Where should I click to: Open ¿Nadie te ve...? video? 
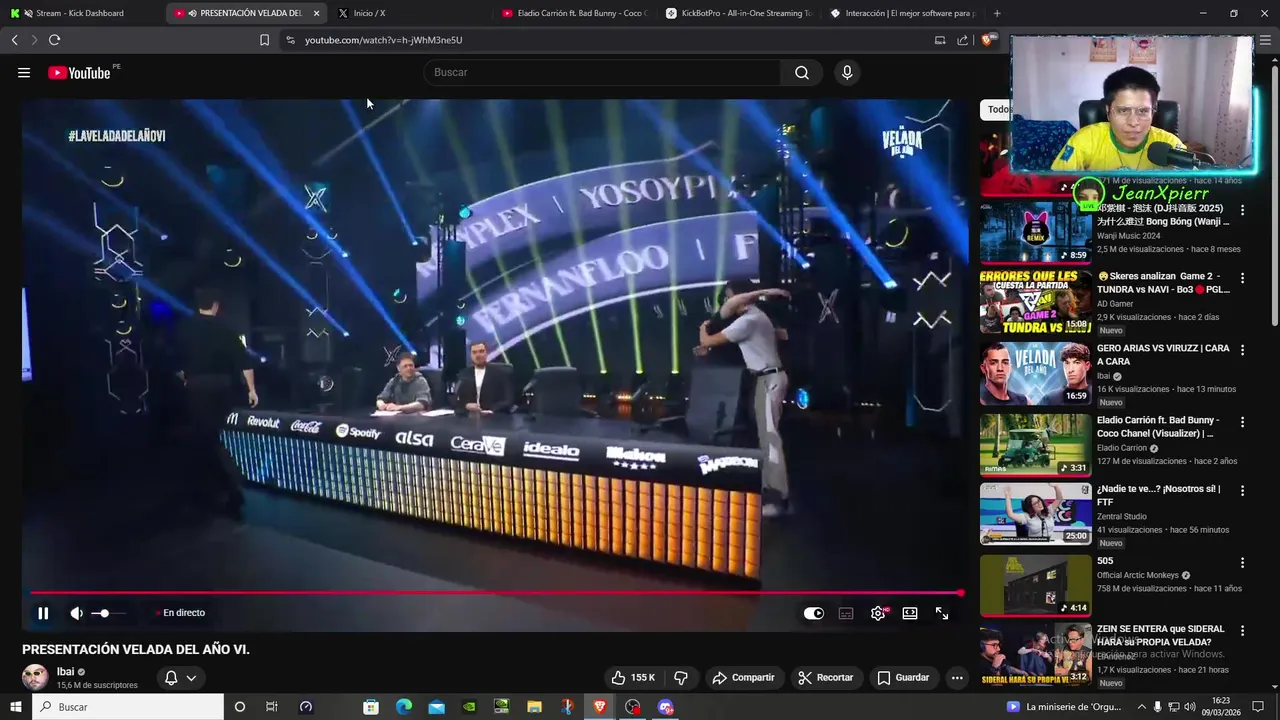click(1036, 514)
